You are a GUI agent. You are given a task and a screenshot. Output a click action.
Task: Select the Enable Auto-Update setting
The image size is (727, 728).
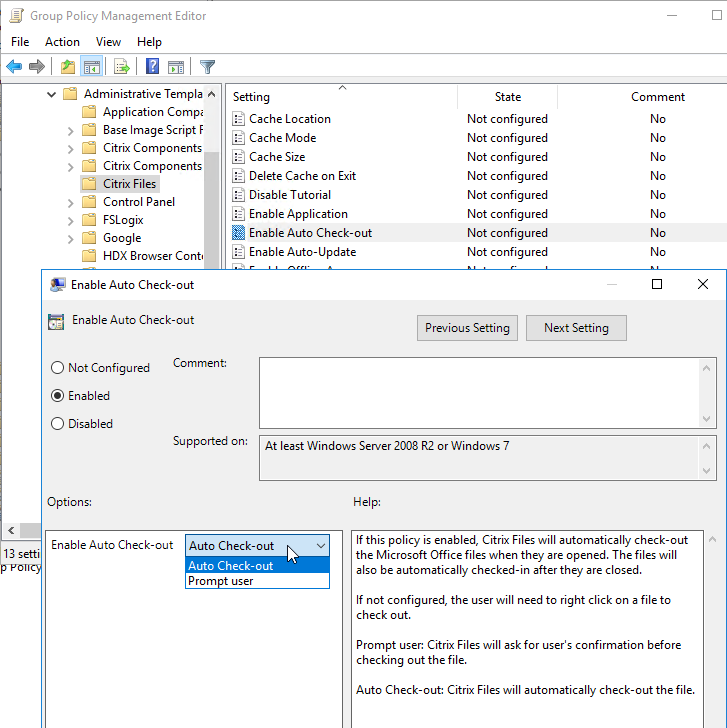click(x=477, y=252)
